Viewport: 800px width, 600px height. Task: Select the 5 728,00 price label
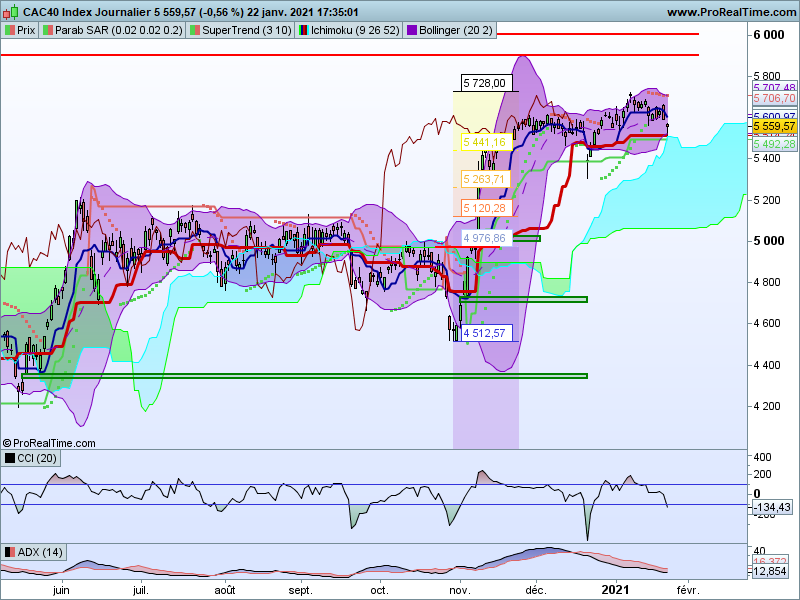pyautogui.click(x=485, y=83)
